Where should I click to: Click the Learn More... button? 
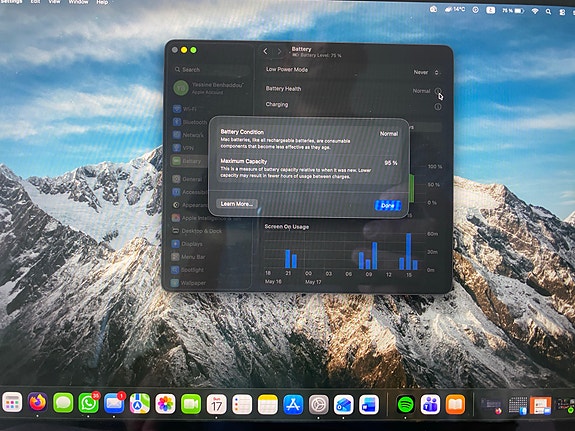pyautogui.click(x=237, y=204)
